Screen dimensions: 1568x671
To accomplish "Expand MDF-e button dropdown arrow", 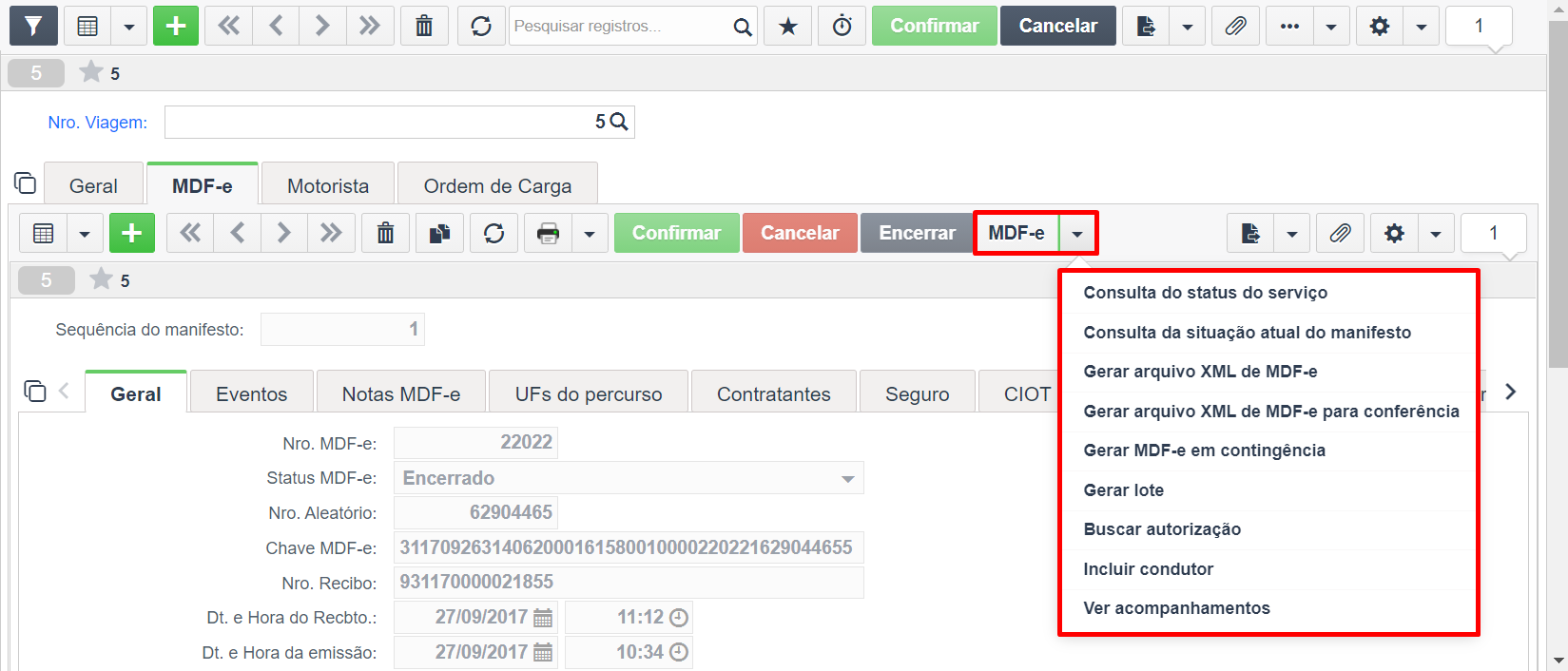I will click(x=1077, y=233).
